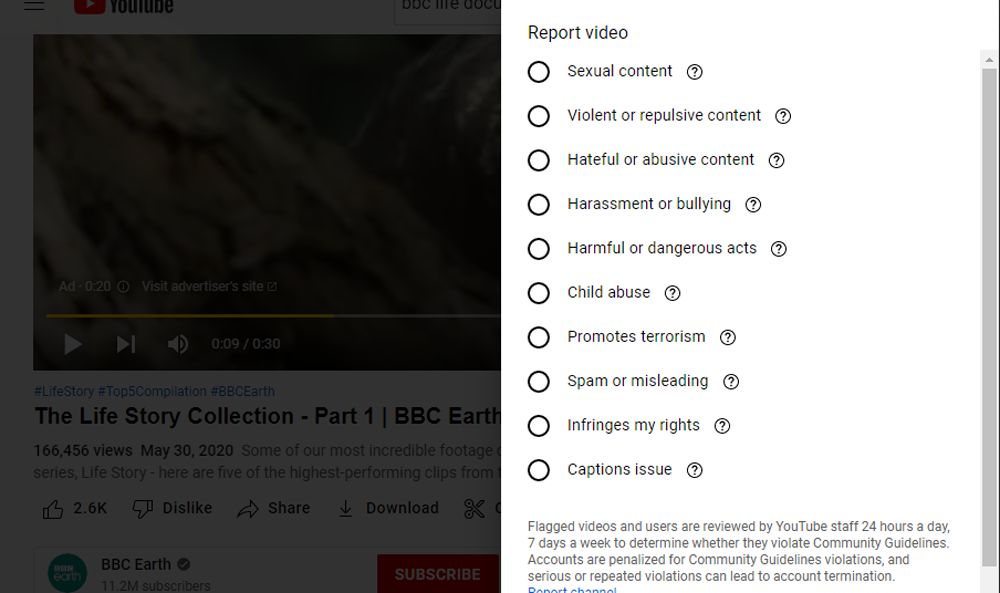Choose Promotes terrorism radio option
The width and height of the screenshot is (1000, 593).
click(x=538, y=337)
